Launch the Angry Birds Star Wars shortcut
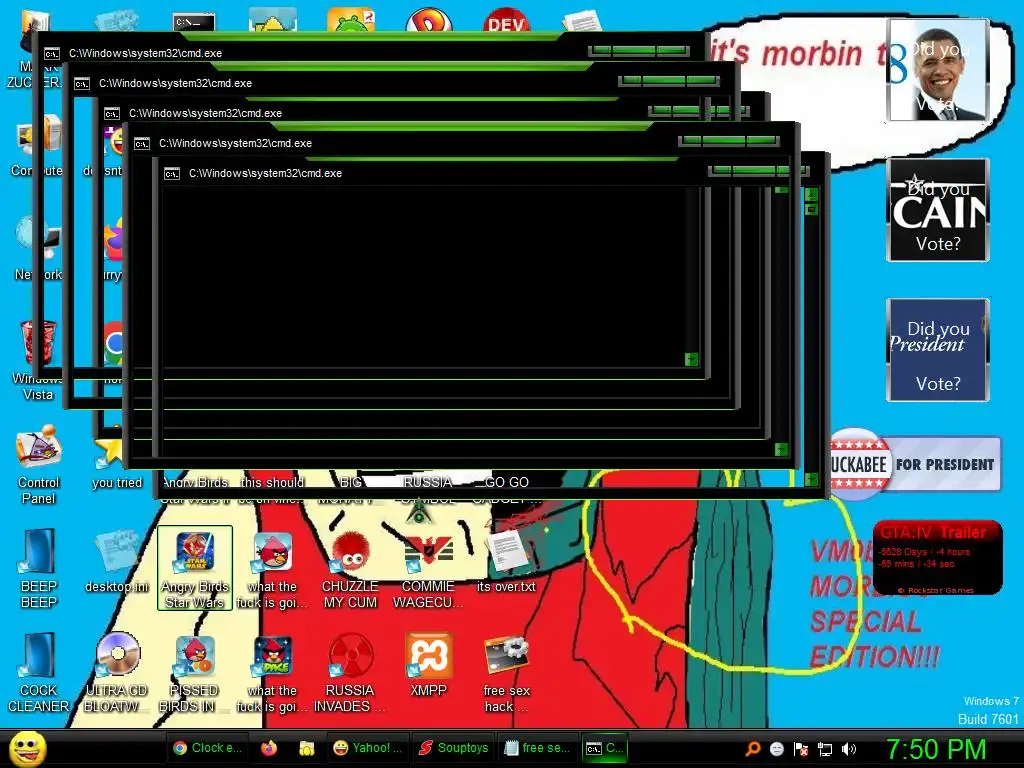1024x768 pixels. click(x=195, y=568)
